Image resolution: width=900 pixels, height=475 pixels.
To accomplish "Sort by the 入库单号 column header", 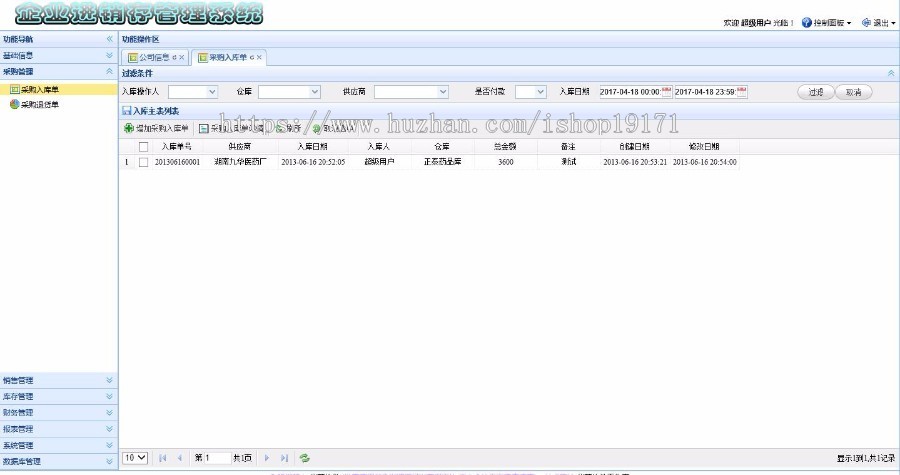I will tap(176, 147).
